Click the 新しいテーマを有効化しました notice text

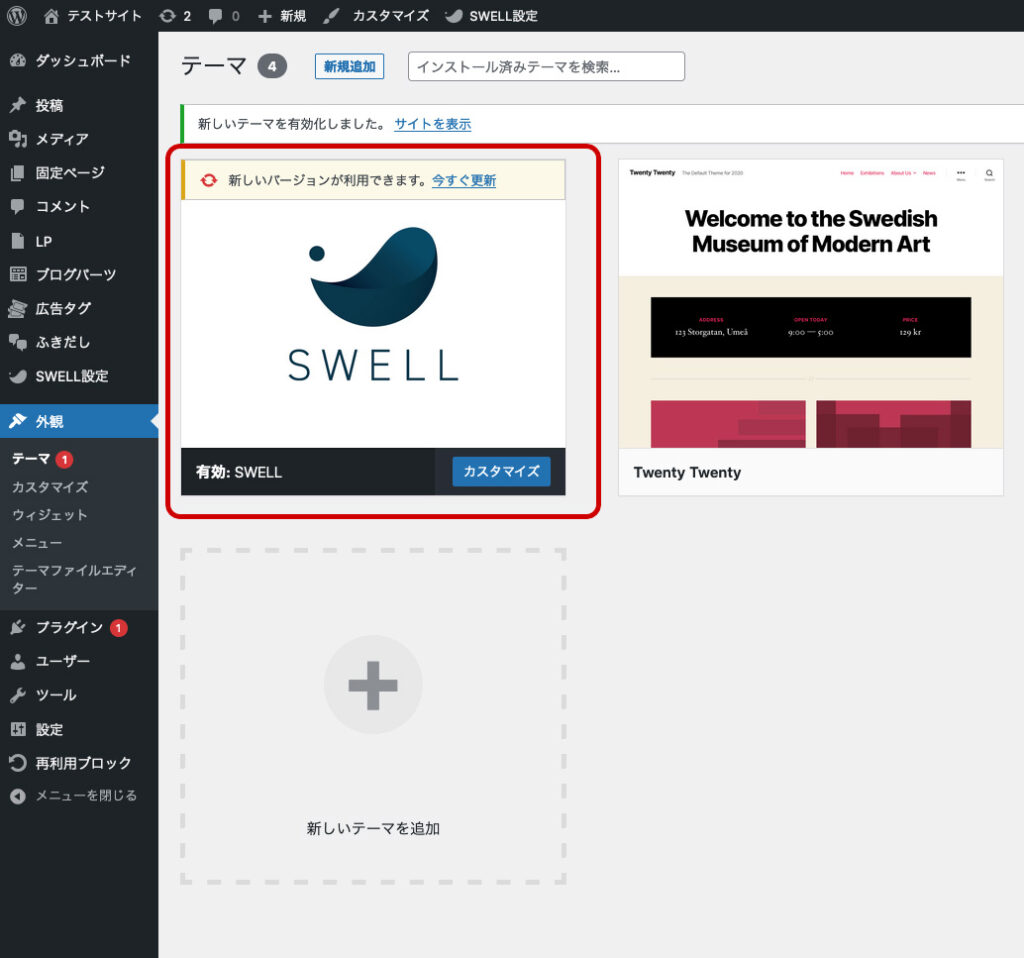click(x=291, y=124)
